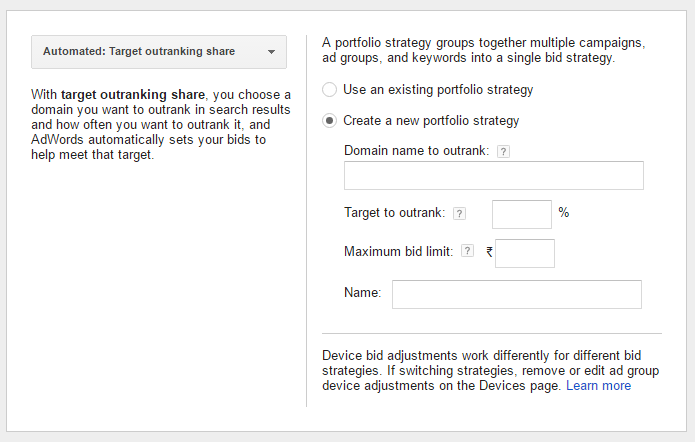Image resolution: width=695 pixels, height=442 pixels.
Task: Focus the Maximum bid limit amount field
Action: (525, 254)
